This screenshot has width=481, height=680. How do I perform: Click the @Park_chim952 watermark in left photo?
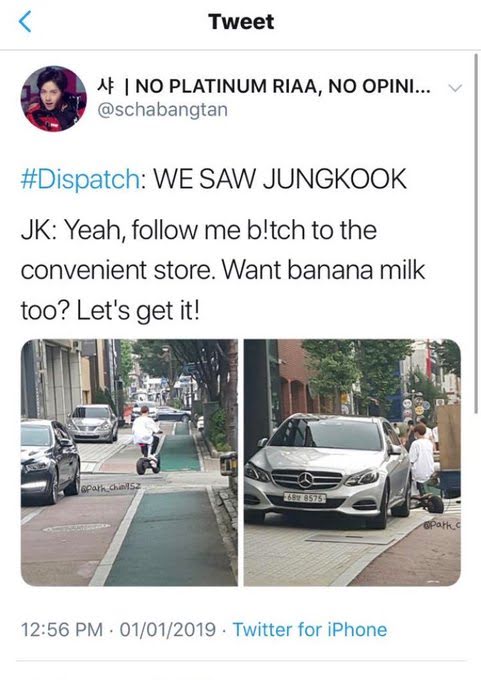click(x=111, y=487)
